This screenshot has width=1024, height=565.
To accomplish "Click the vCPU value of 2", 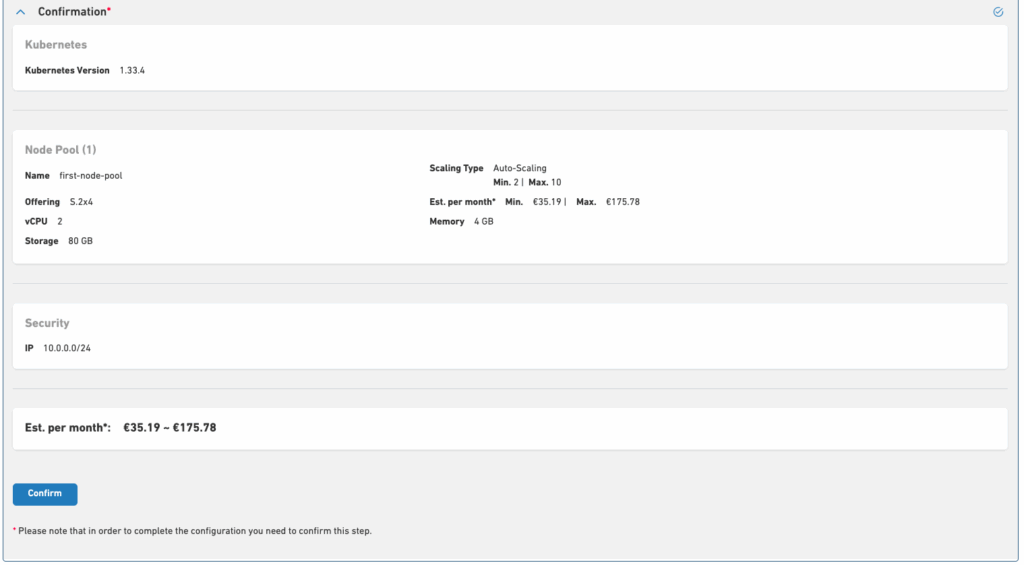I will click(x=60, y=221).
